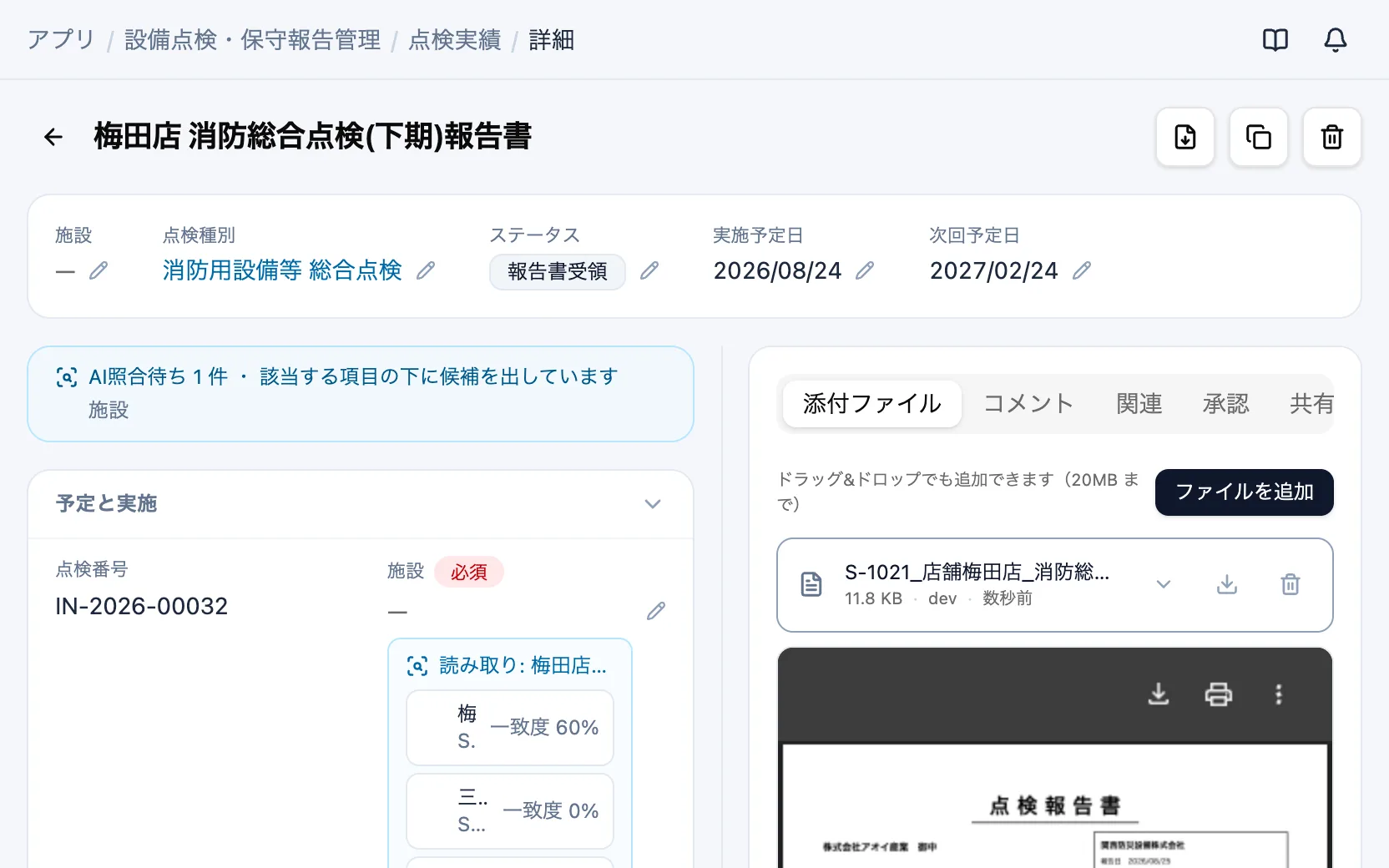
Task: Delete the report using top trash icon
Action: (1332, 137)
